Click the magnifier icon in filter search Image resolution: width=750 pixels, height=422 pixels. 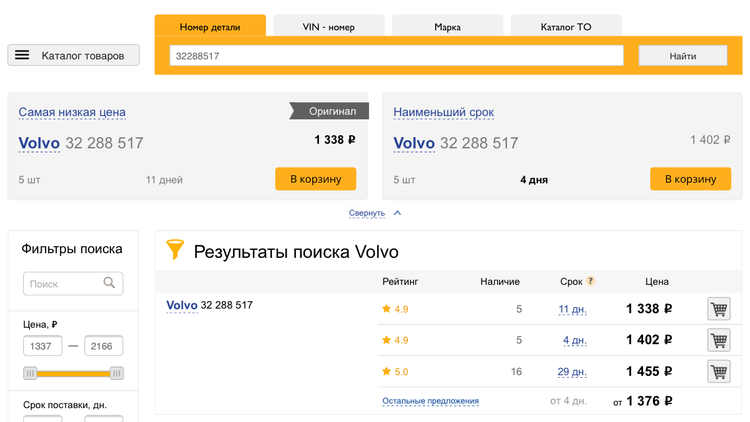(110, 283)
